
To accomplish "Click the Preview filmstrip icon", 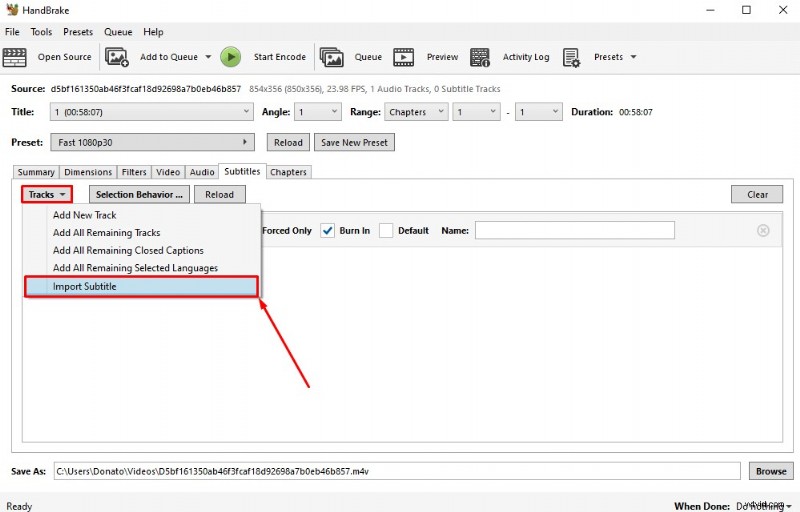I will [404, 57].
